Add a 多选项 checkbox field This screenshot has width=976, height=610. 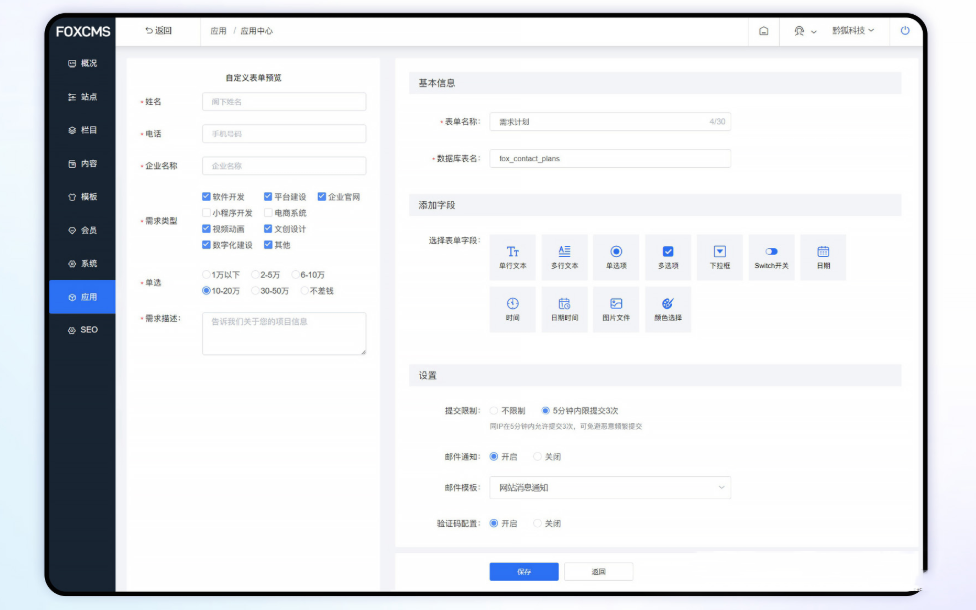pyautogui.click(x=668, y=257)
